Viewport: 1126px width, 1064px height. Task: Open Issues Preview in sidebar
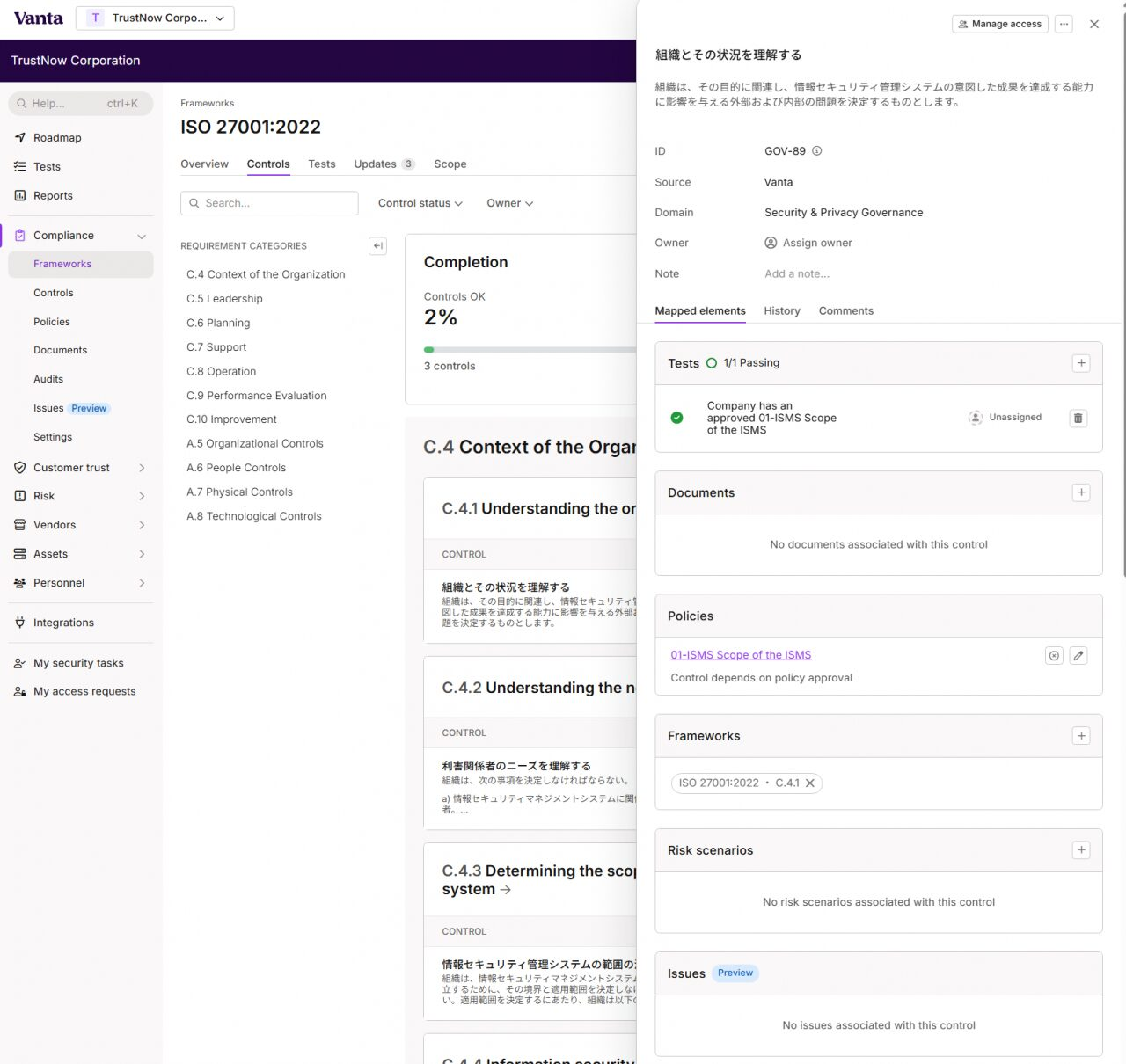coord(70,409)
